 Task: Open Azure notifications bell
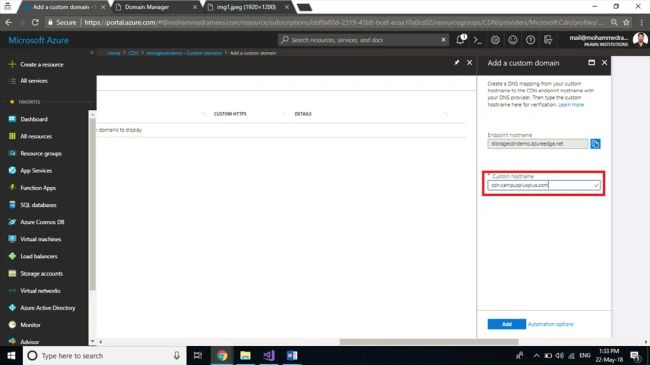coord(461,40)
